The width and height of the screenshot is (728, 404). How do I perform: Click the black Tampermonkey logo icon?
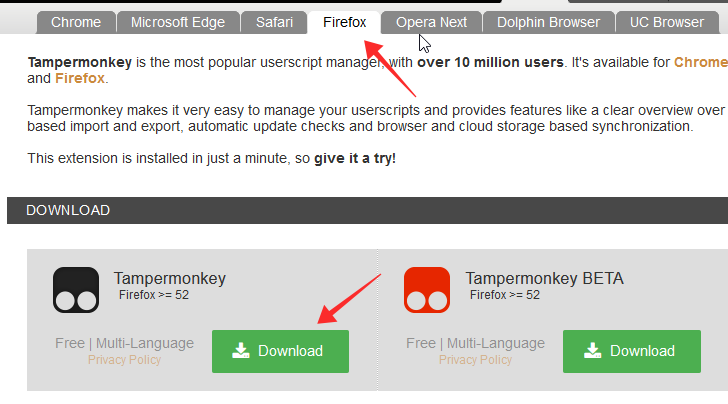coord(76,290)
